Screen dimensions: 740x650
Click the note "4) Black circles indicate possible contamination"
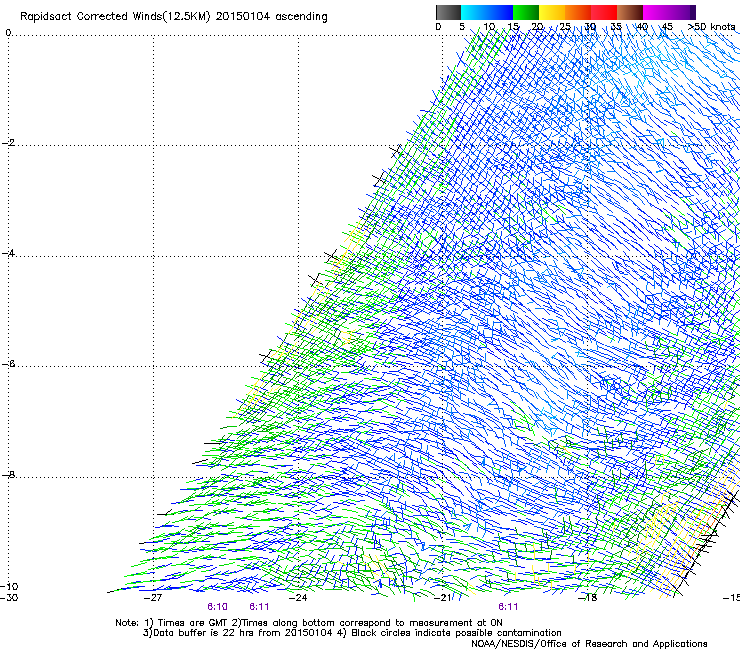[448, 633]
